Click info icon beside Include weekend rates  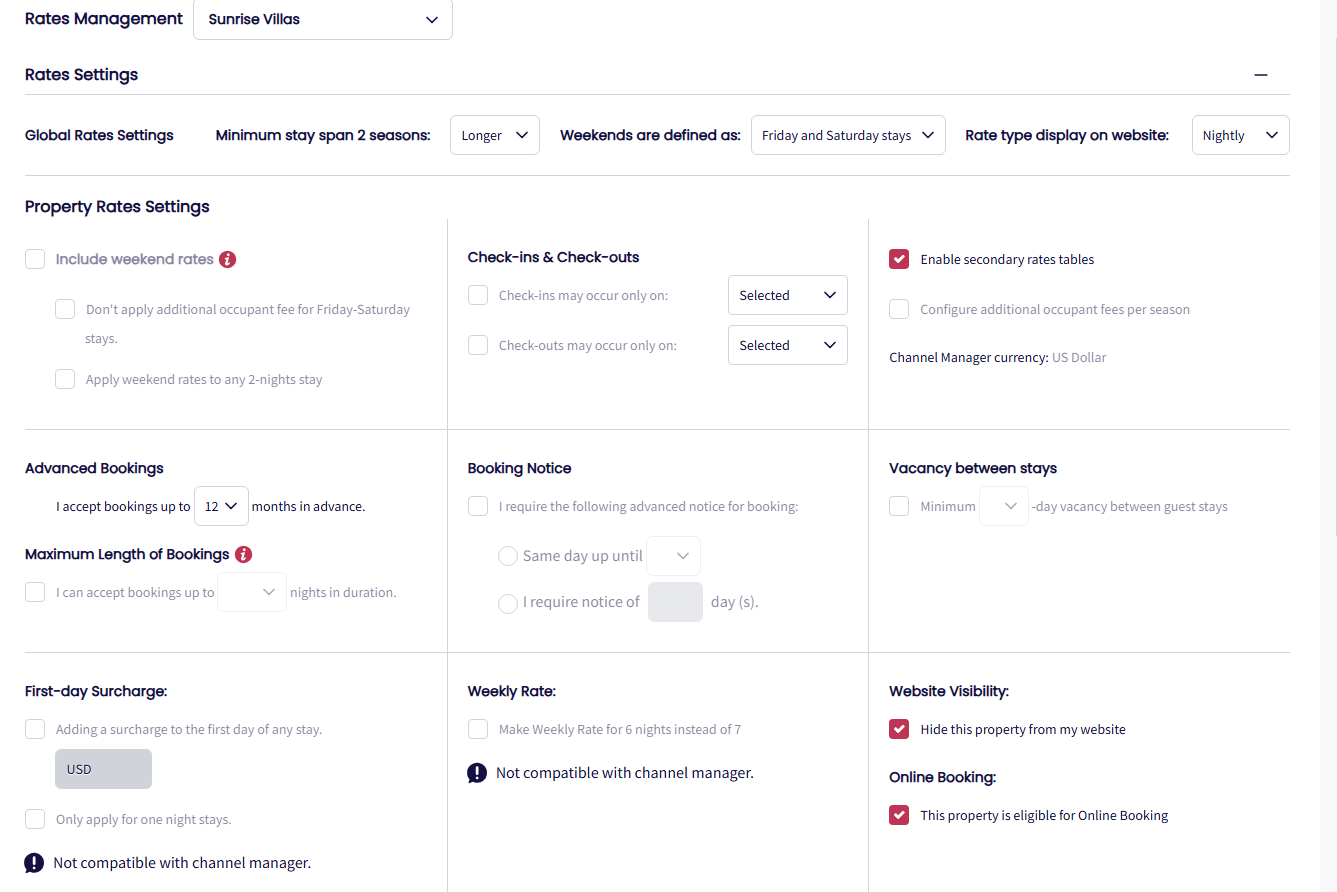coord(227,260)
